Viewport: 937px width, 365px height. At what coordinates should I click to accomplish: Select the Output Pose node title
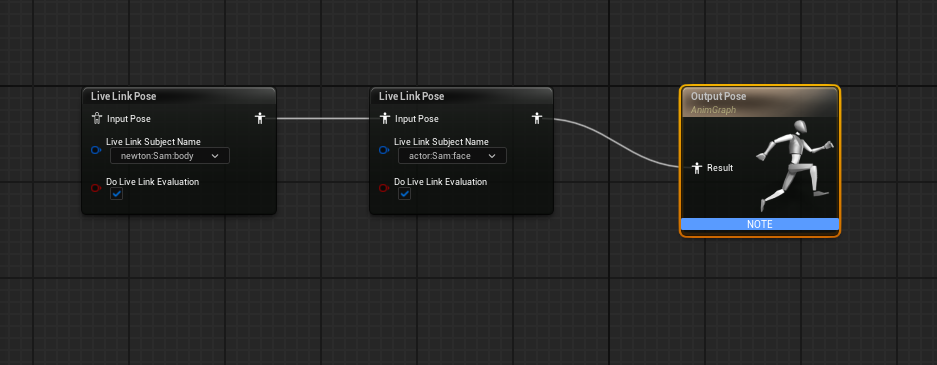pyautogui.click(x=718, y=96)
